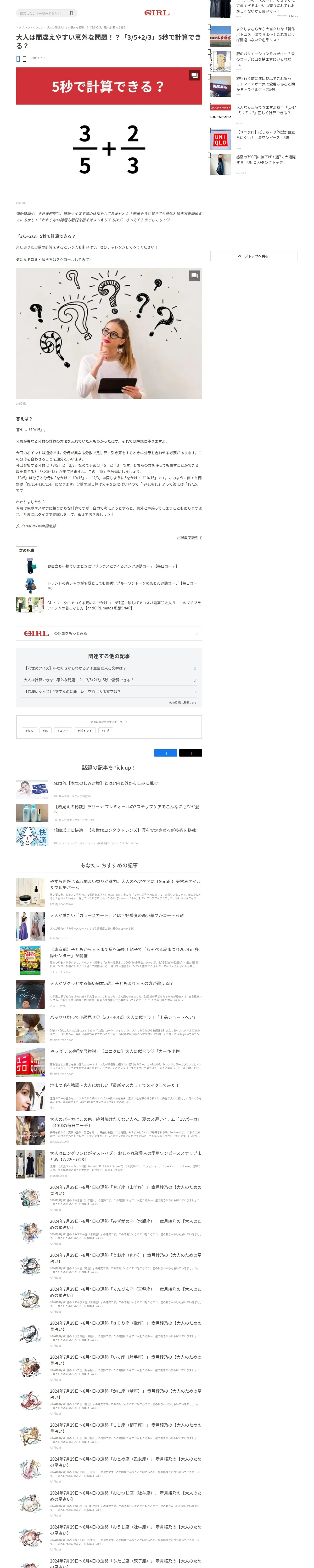Open GU・ユニクロ 夏のおでかけコーデ article thumbnail
The image size is (314, 1568).
coord(30,605)
